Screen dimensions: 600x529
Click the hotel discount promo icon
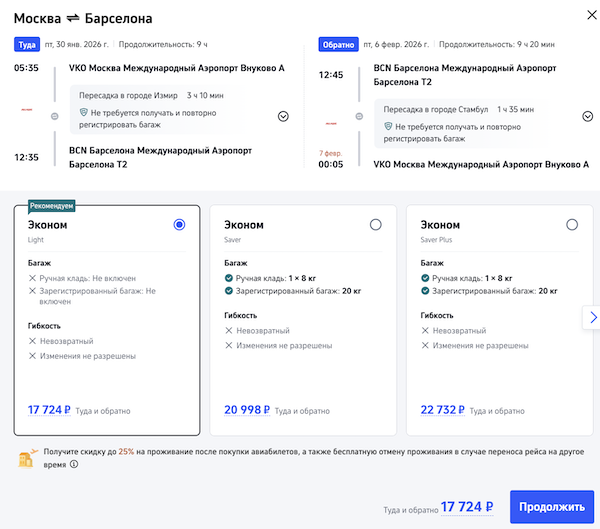coord(26,458)
